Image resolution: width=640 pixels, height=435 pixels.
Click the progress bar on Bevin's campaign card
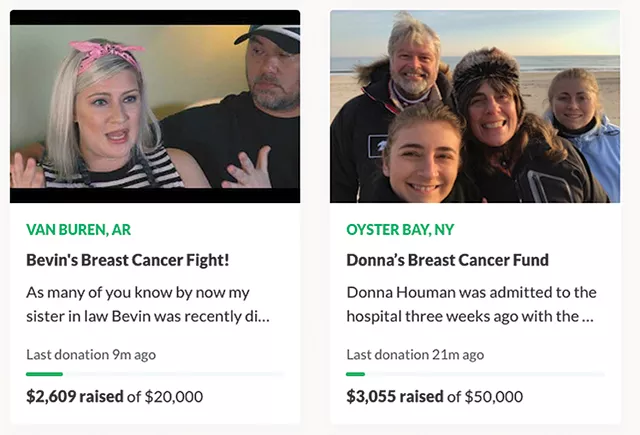tap(155, 374)
